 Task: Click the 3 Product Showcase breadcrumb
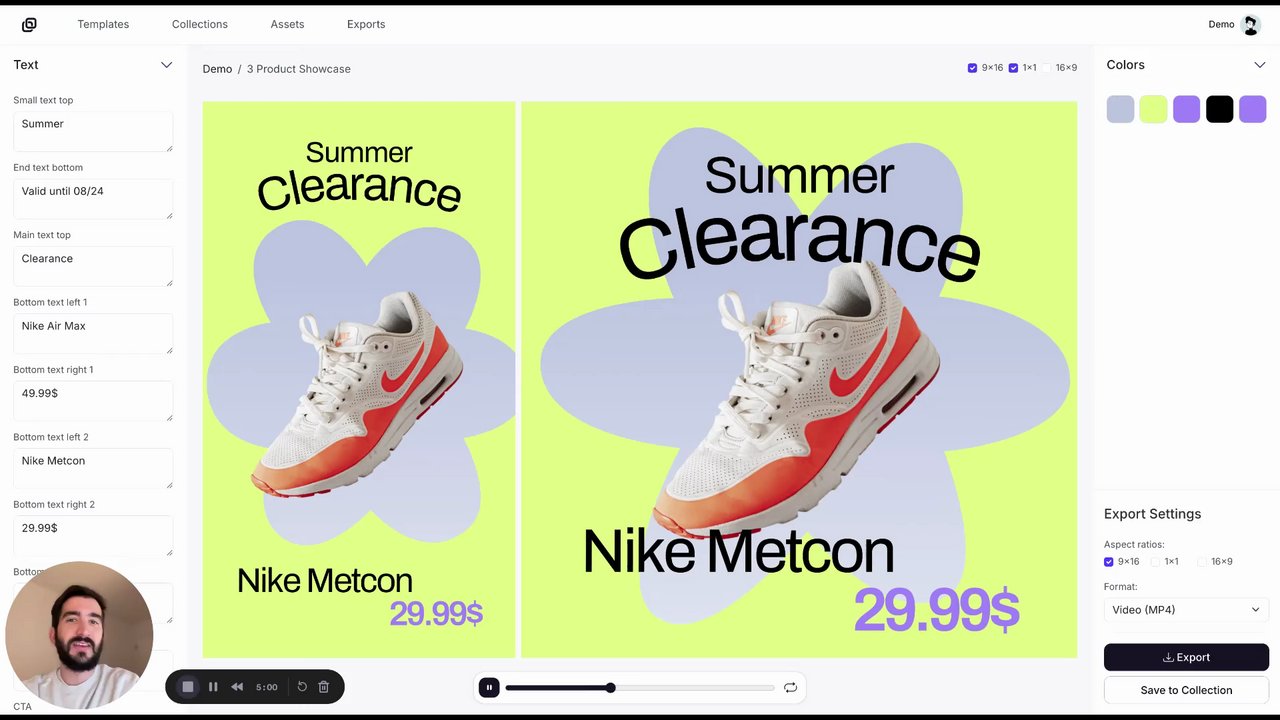point(298,69)
